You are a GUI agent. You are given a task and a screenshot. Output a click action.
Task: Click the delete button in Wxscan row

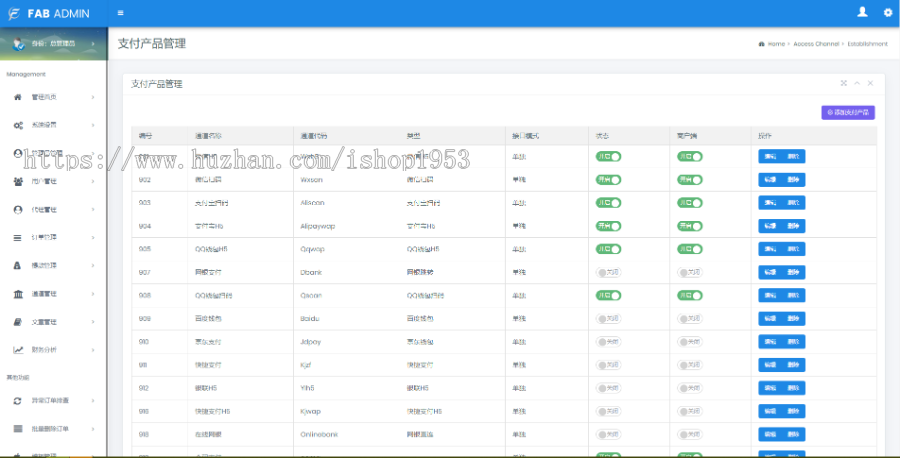pyautogui.click(x=793, y=180)
